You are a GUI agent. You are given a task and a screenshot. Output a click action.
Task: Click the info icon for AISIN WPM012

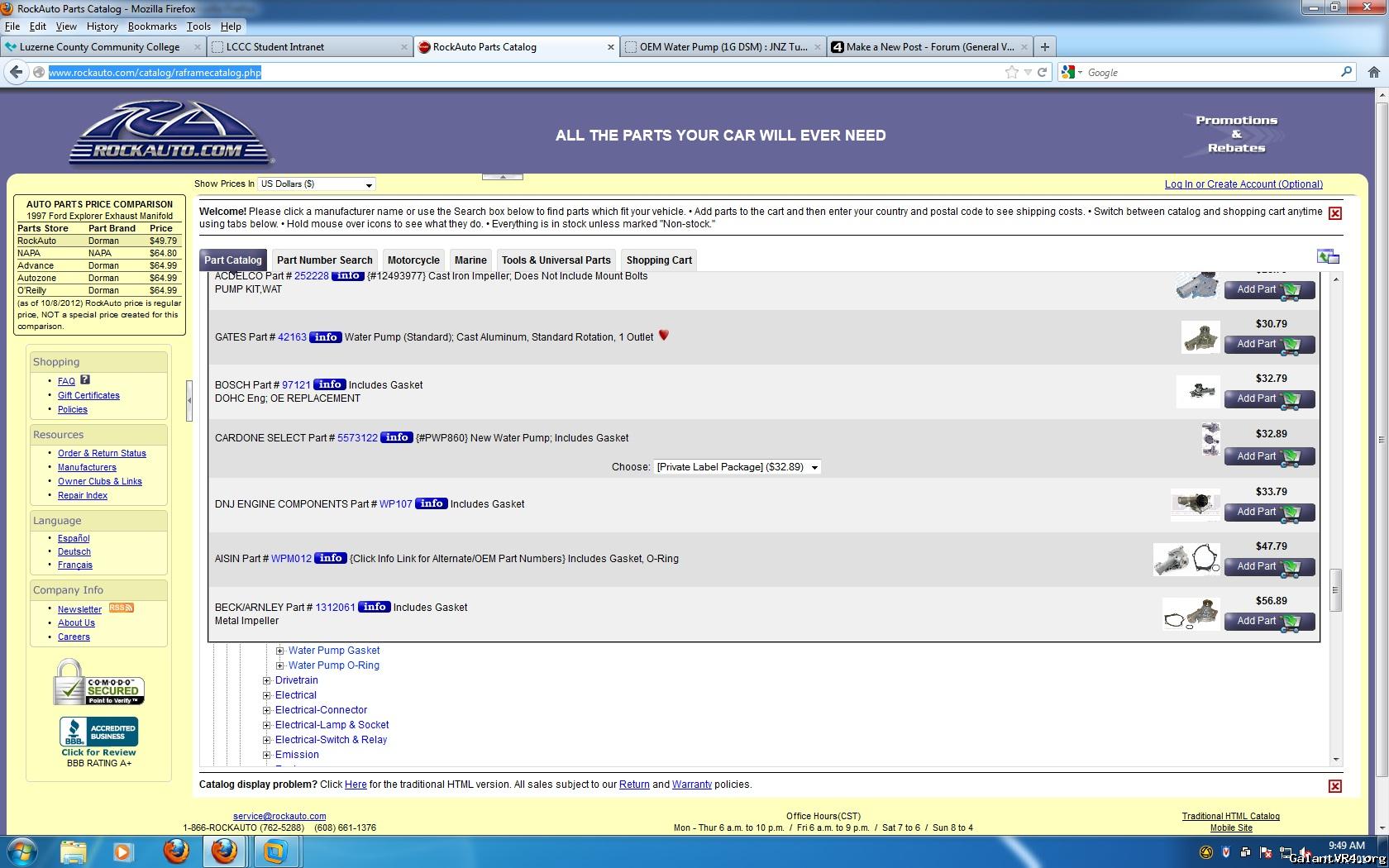coord(330,559)
